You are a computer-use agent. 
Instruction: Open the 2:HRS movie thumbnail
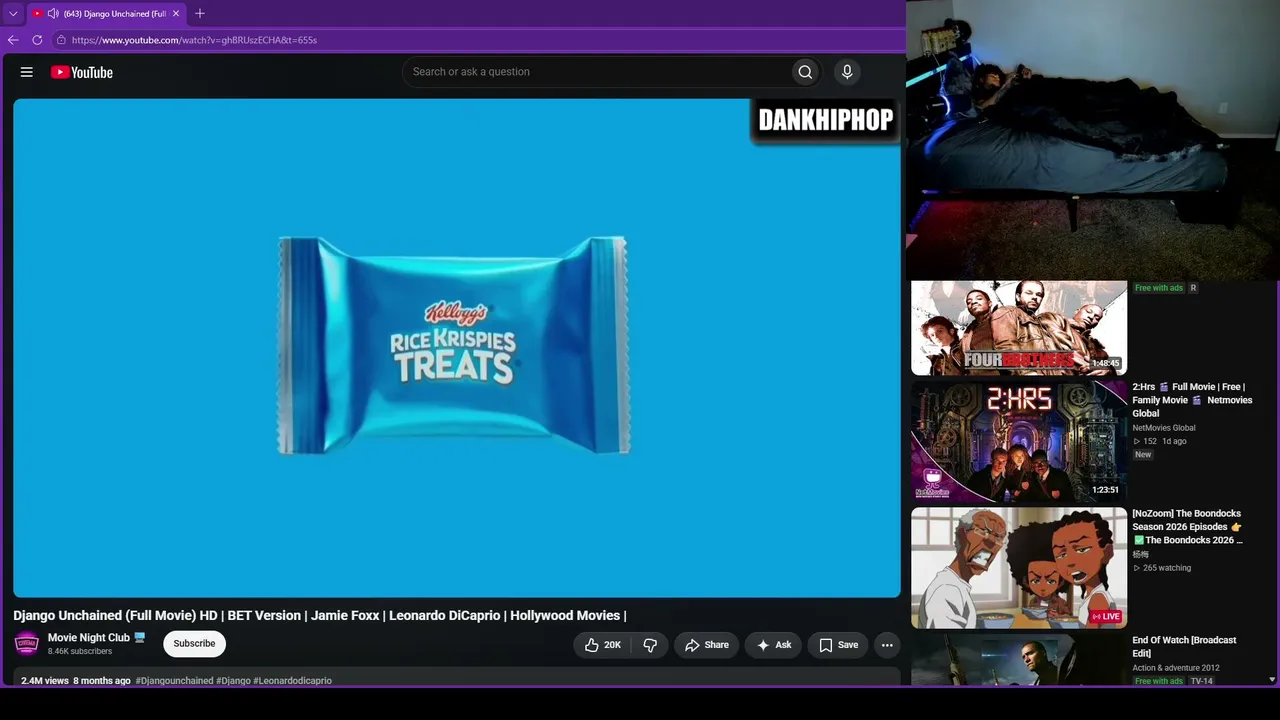(x=1019, y=441)
